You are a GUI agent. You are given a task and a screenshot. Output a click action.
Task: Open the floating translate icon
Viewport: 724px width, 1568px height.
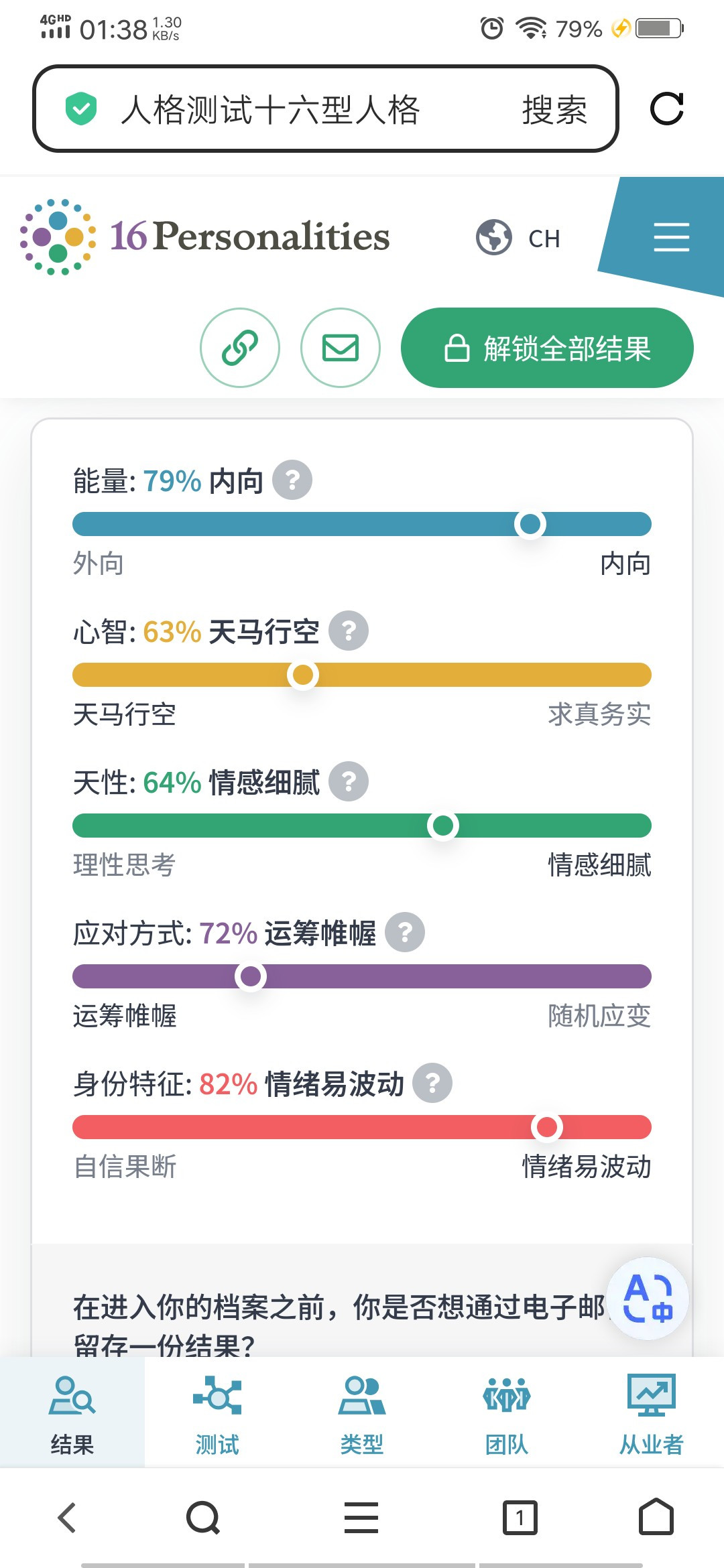point(648,1299)
